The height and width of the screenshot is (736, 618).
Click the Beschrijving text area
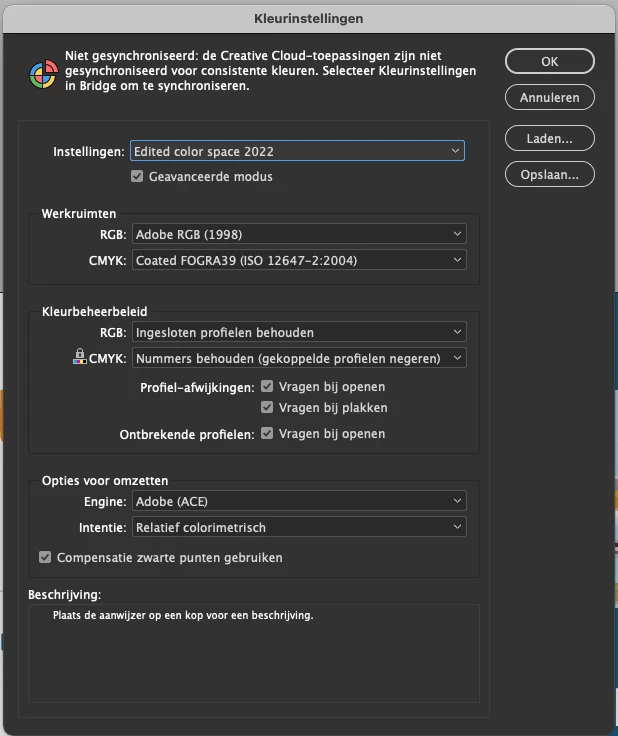coord(254,653)
